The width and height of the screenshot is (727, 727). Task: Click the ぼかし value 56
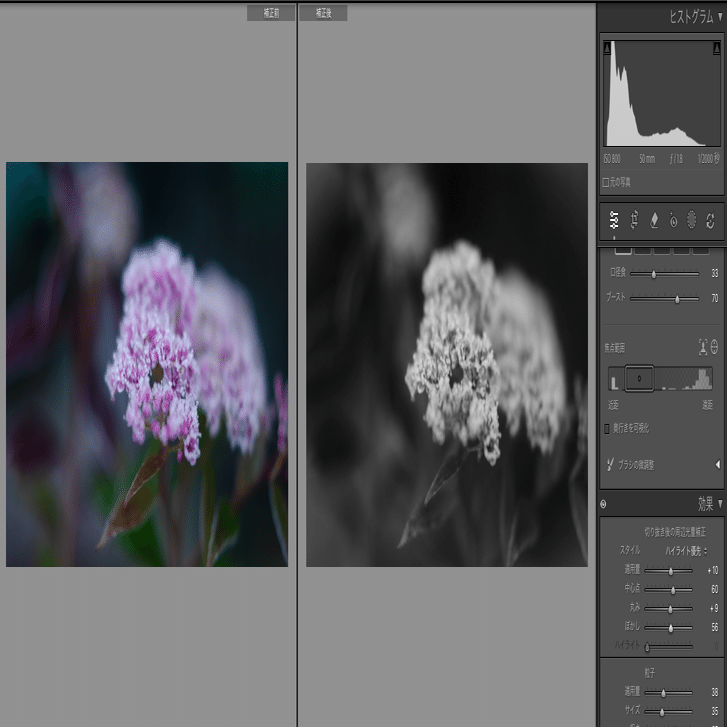pyautogui.click(x=714, y=627)
